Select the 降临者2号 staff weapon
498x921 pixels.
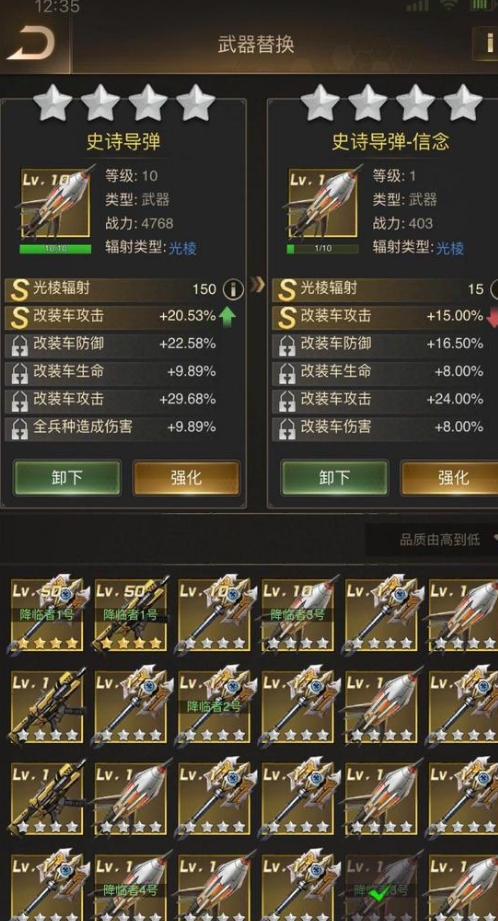[214, 707]
